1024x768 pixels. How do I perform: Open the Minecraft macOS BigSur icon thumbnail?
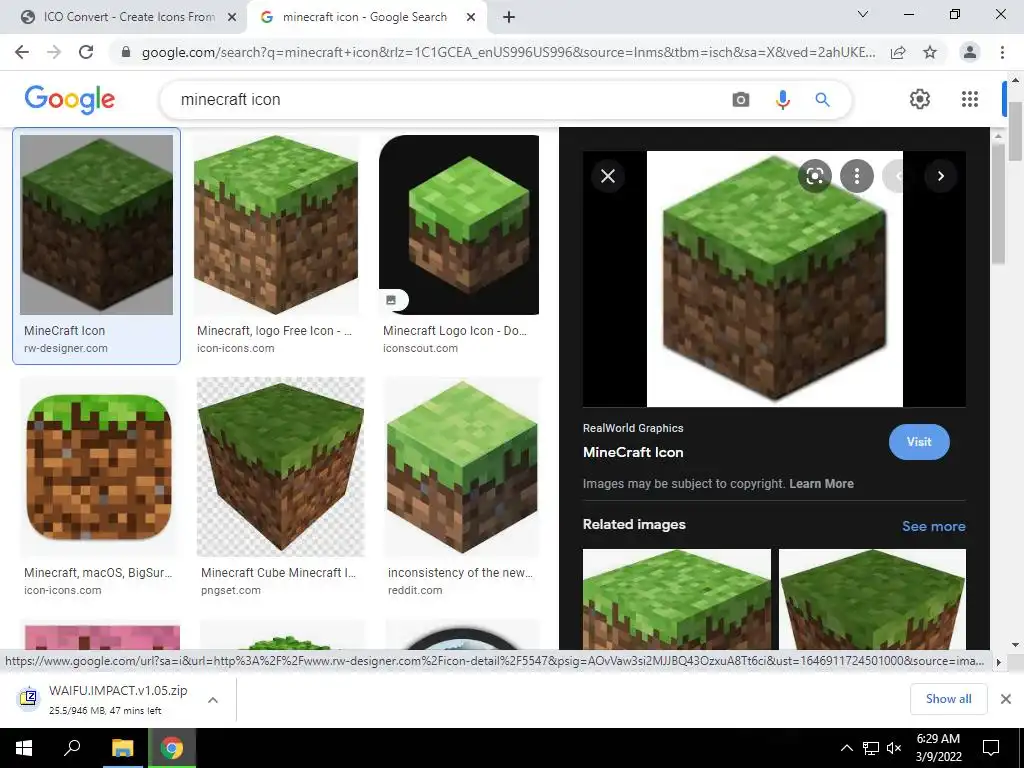[98, 466]
